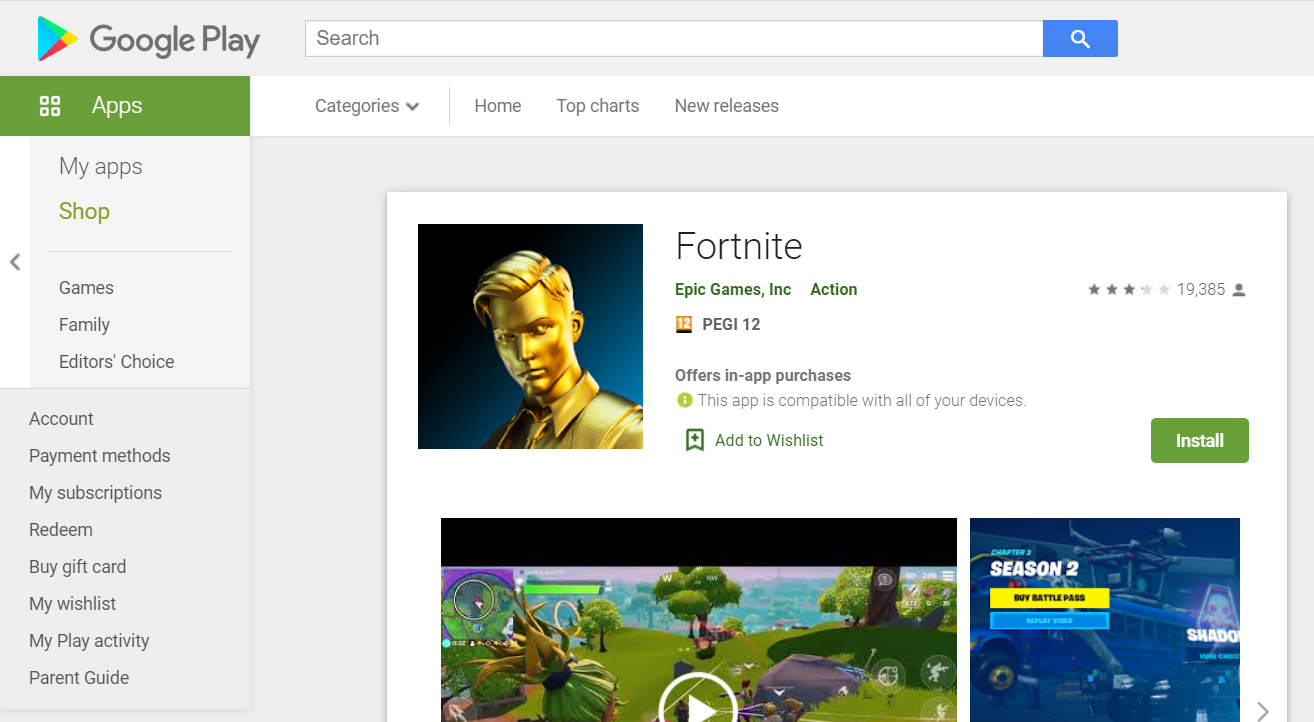Click the reviewers person icon
This screenshot has width=1314, height=722.
click(x=1239, y=290)
